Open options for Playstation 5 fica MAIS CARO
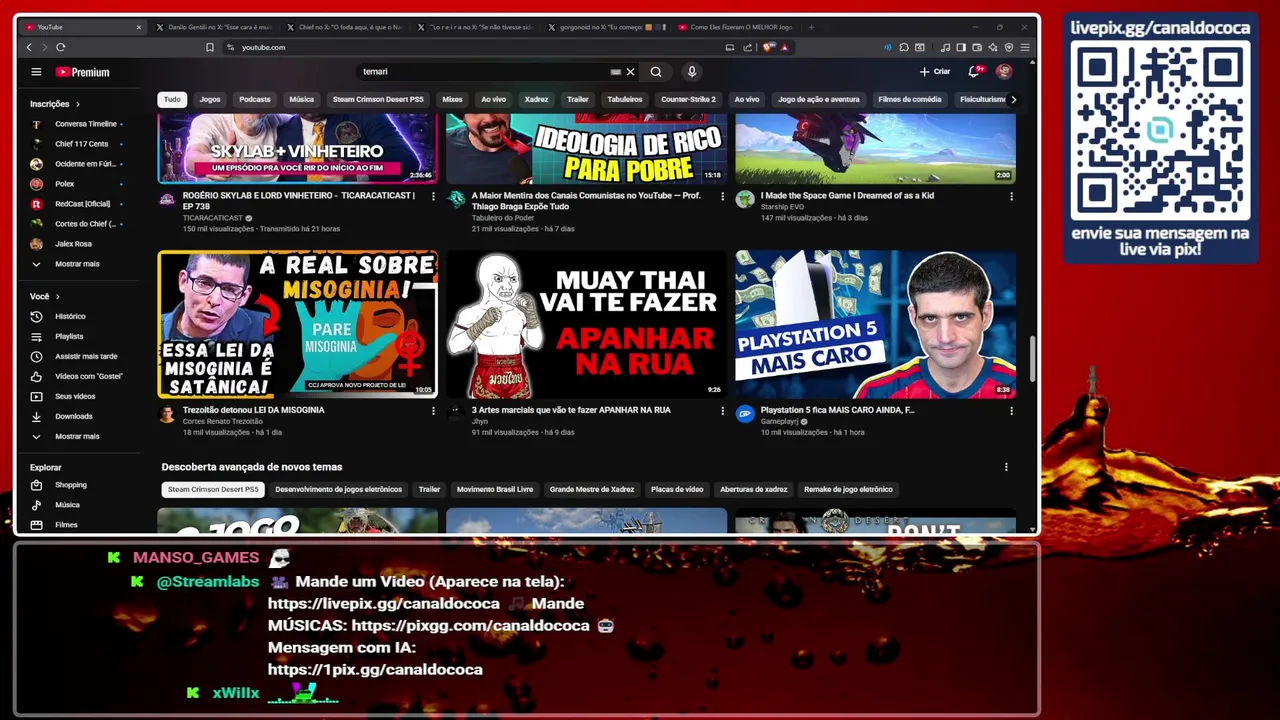The width and height of the screenshot is (1280, 720). point(1011,410)
